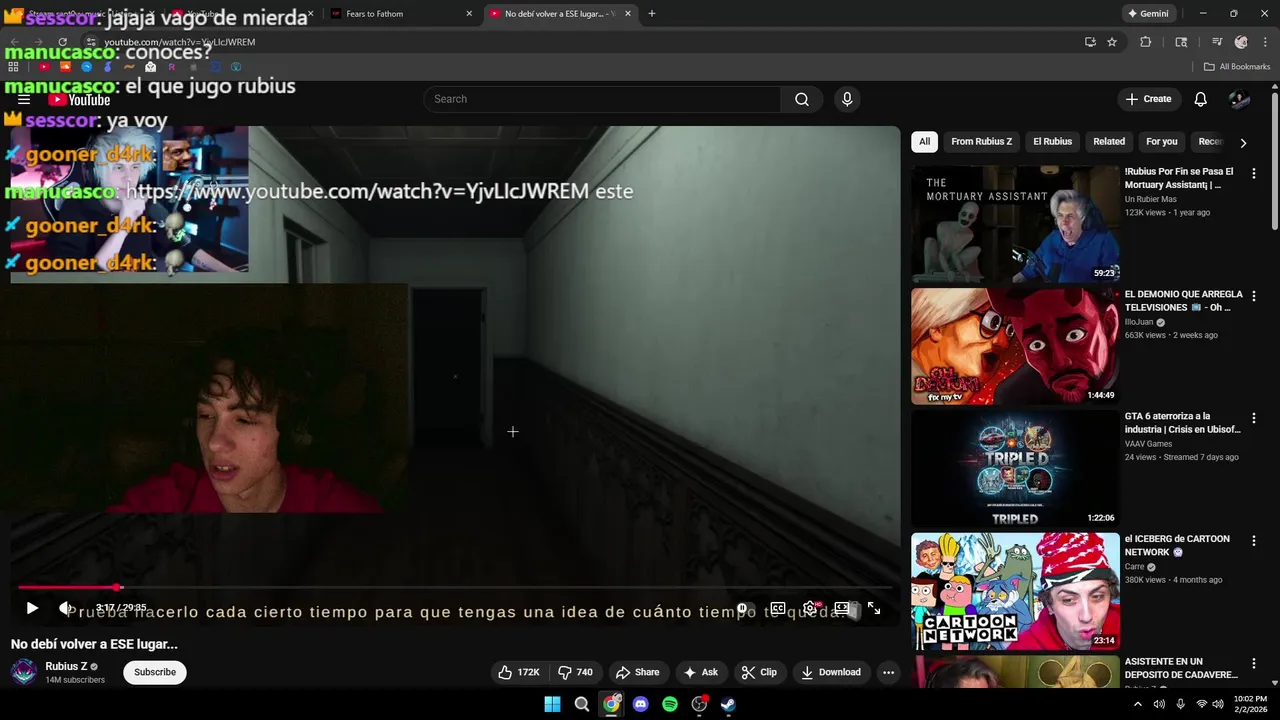1280x720 pixels.
Task: Seek on the red video progress bar
Action: [455, 587]
